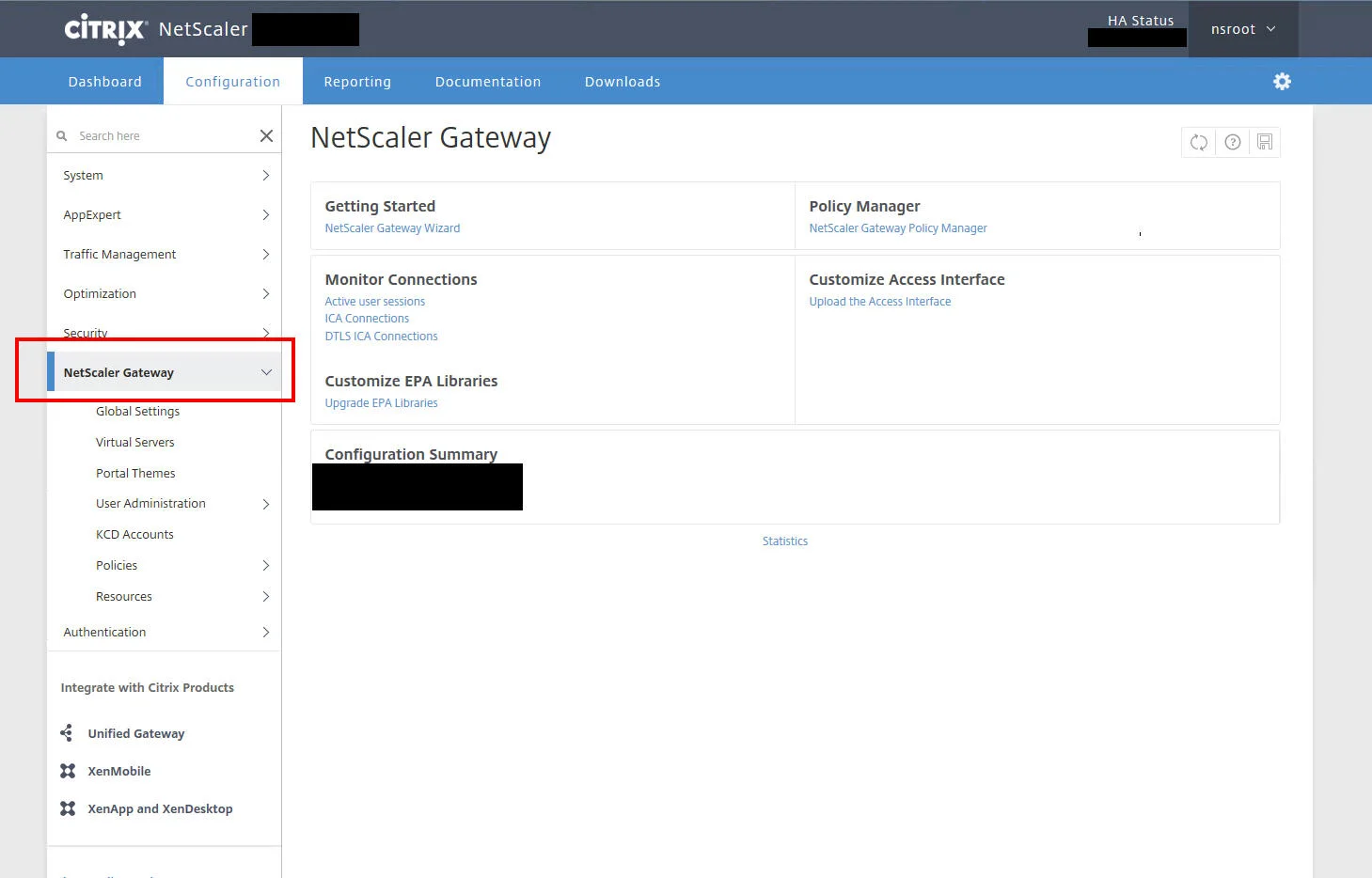Select User Administration tree item
Image resolution: width=1372 pixels, height=878 pixels.
150,504
